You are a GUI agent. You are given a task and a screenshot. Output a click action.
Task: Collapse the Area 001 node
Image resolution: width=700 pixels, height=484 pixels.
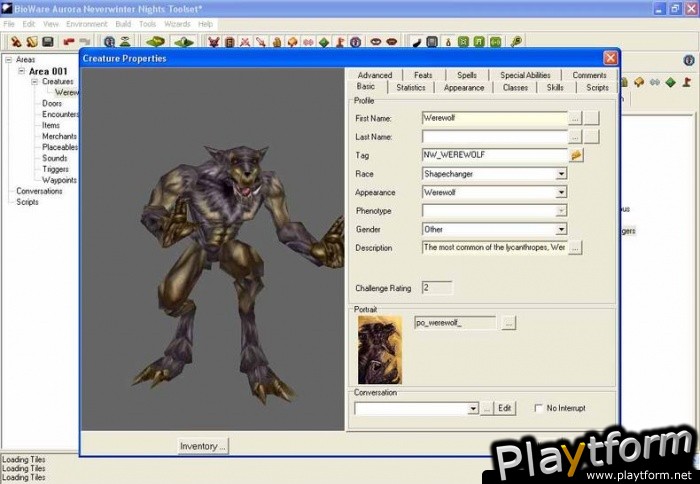coord(21,71)
